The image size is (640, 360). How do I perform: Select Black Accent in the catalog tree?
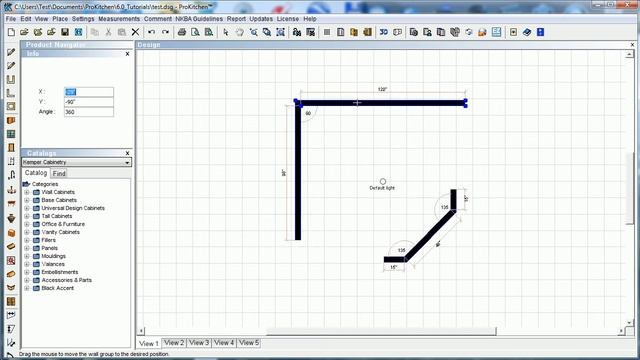58,288
